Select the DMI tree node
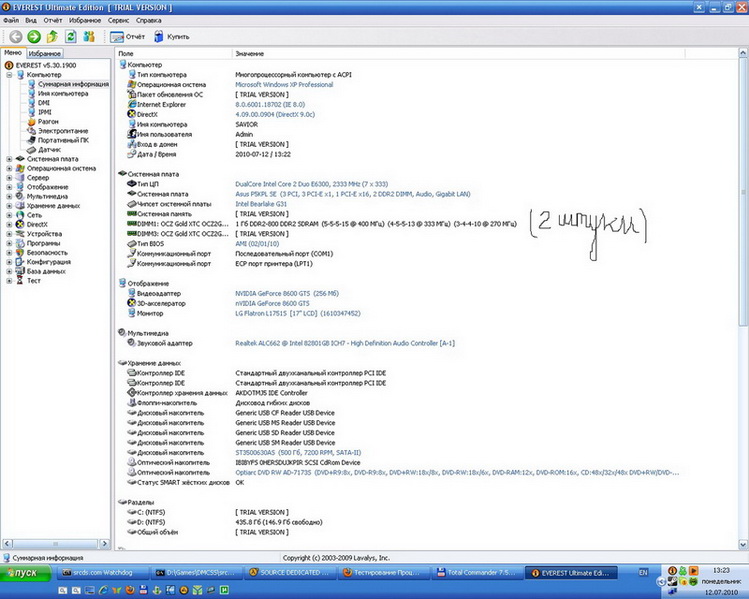The height and width of the screenshot is (599, 749). tap(43, 102)
